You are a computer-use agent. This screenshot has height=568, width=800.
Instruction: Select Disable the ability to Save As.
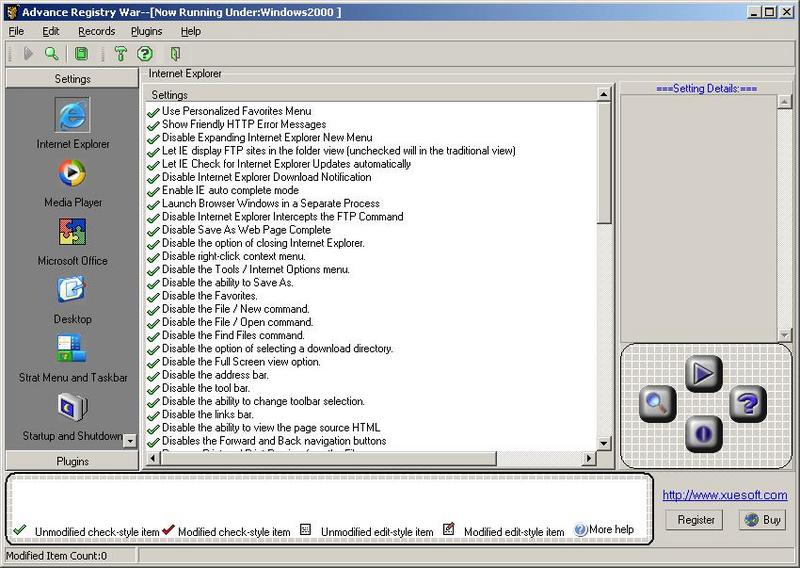pos(228,283)
